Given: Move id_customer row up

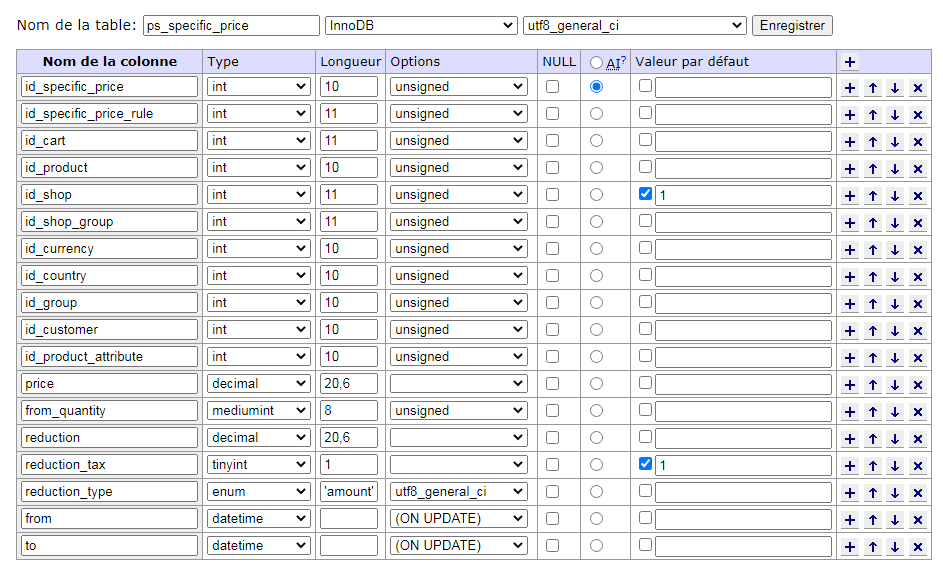Looking at the screenshot, I should [873, 331].
